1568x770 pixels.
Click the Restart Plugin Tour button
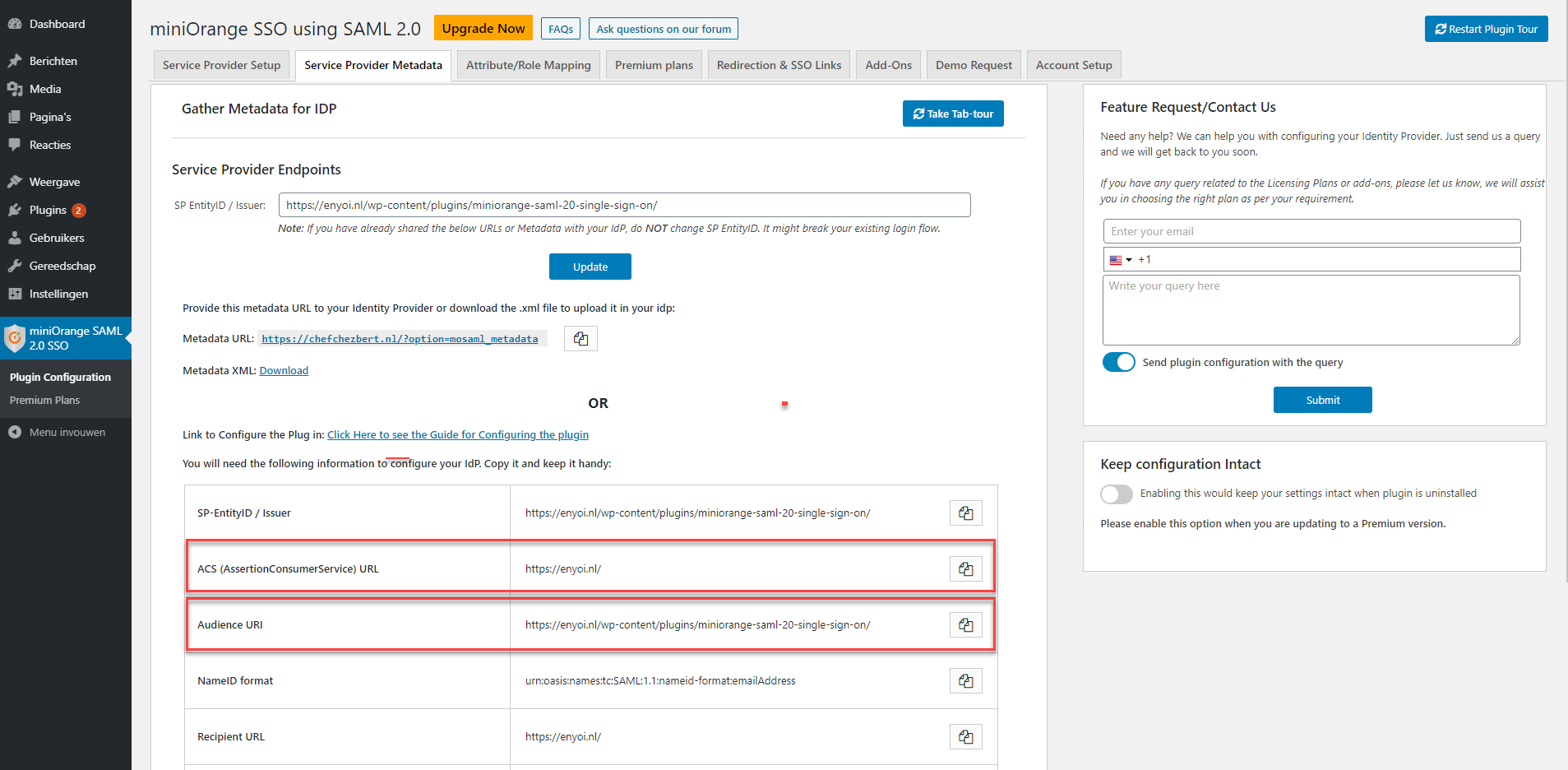(x=1486, y=29)
